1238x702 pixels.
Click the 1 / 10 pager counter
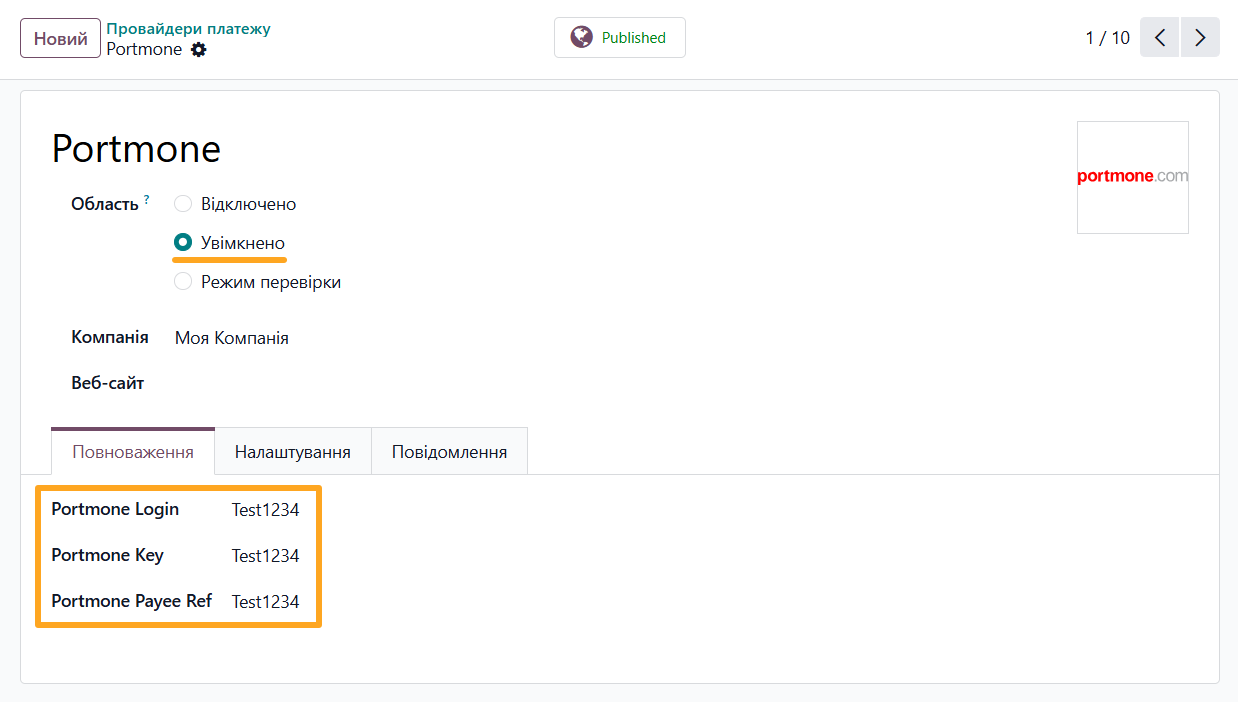[x=1108, y=38]
